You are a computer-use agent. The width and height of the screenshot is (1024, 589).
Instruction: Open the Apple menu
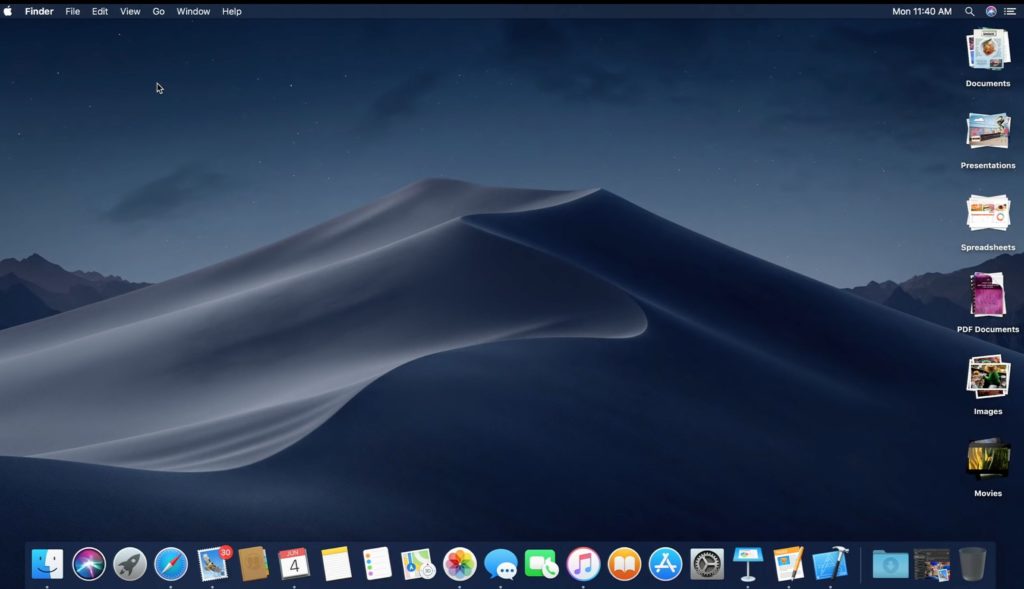pyautogui.click(x=9, y=11)
